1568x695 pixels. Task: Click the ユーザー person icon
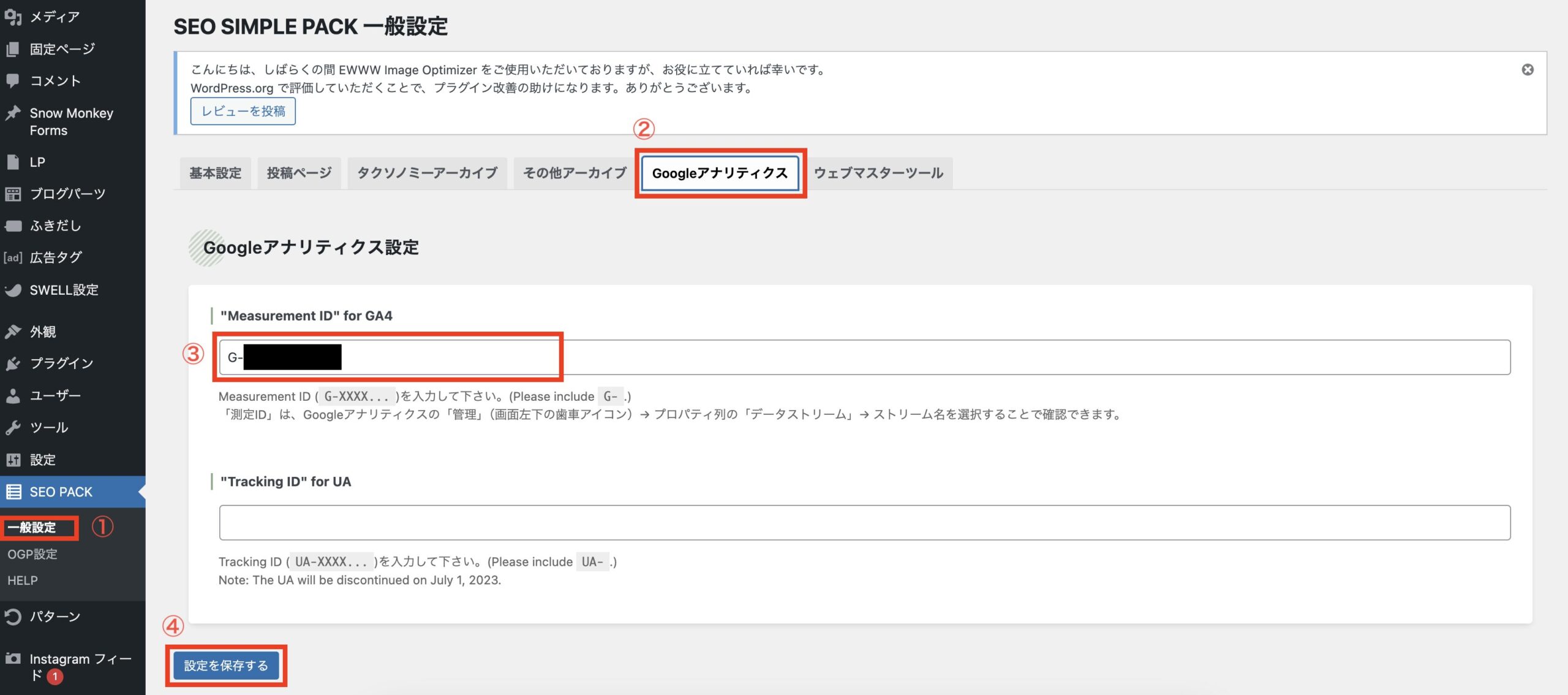pyautogui.click(x=13, y=396)
